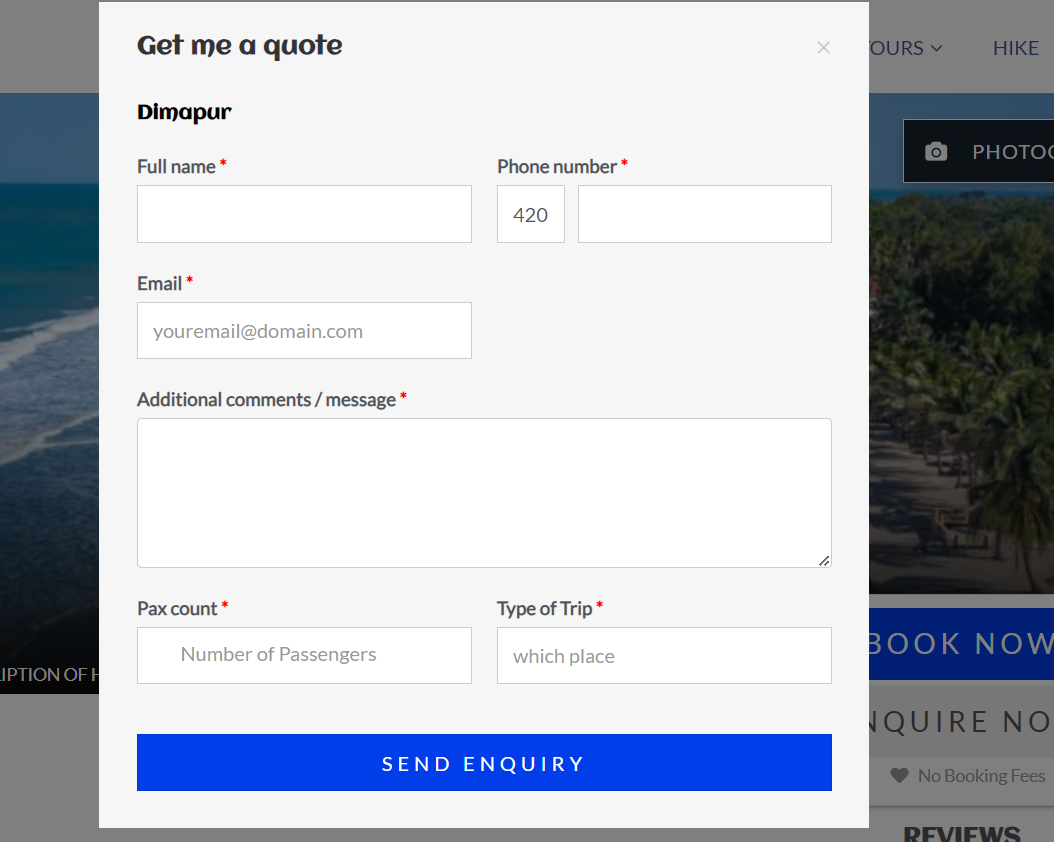
Task: Select the 420 country code field
Action: [530, 214]
